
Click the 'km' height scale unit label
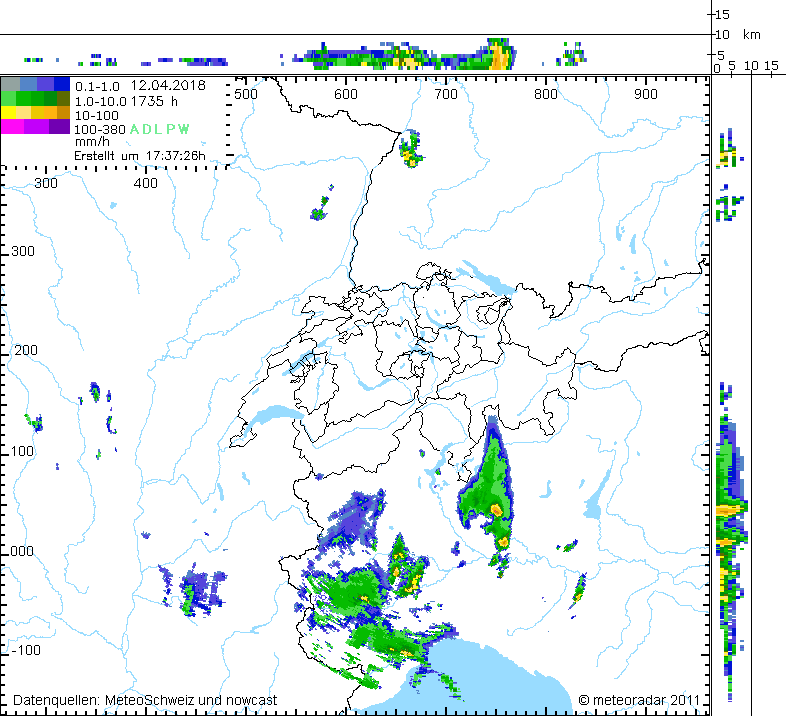[752, 35]
